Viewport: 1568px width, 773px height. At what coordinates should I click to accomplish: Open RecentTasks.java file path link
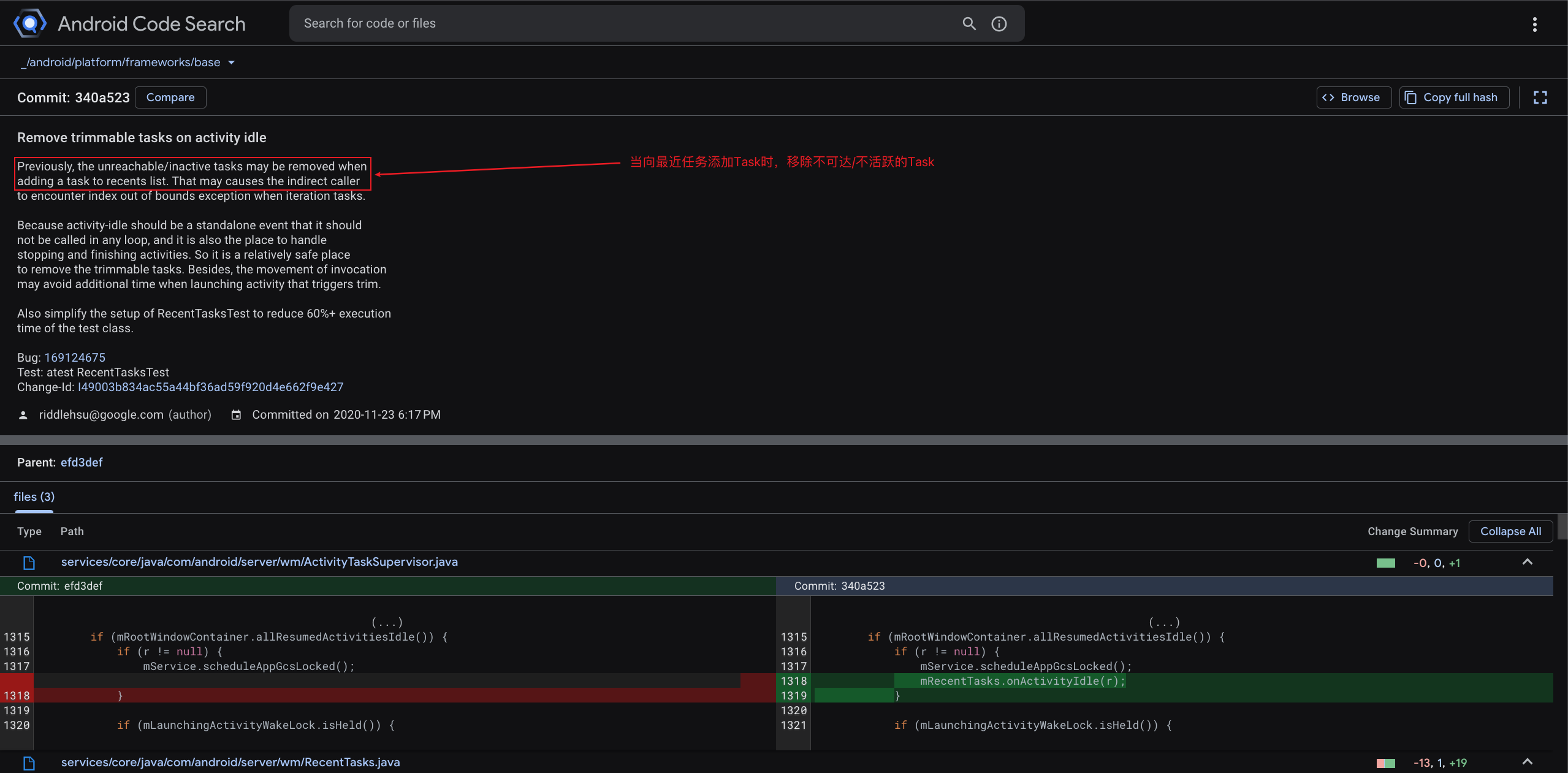[x=230, y=763]
